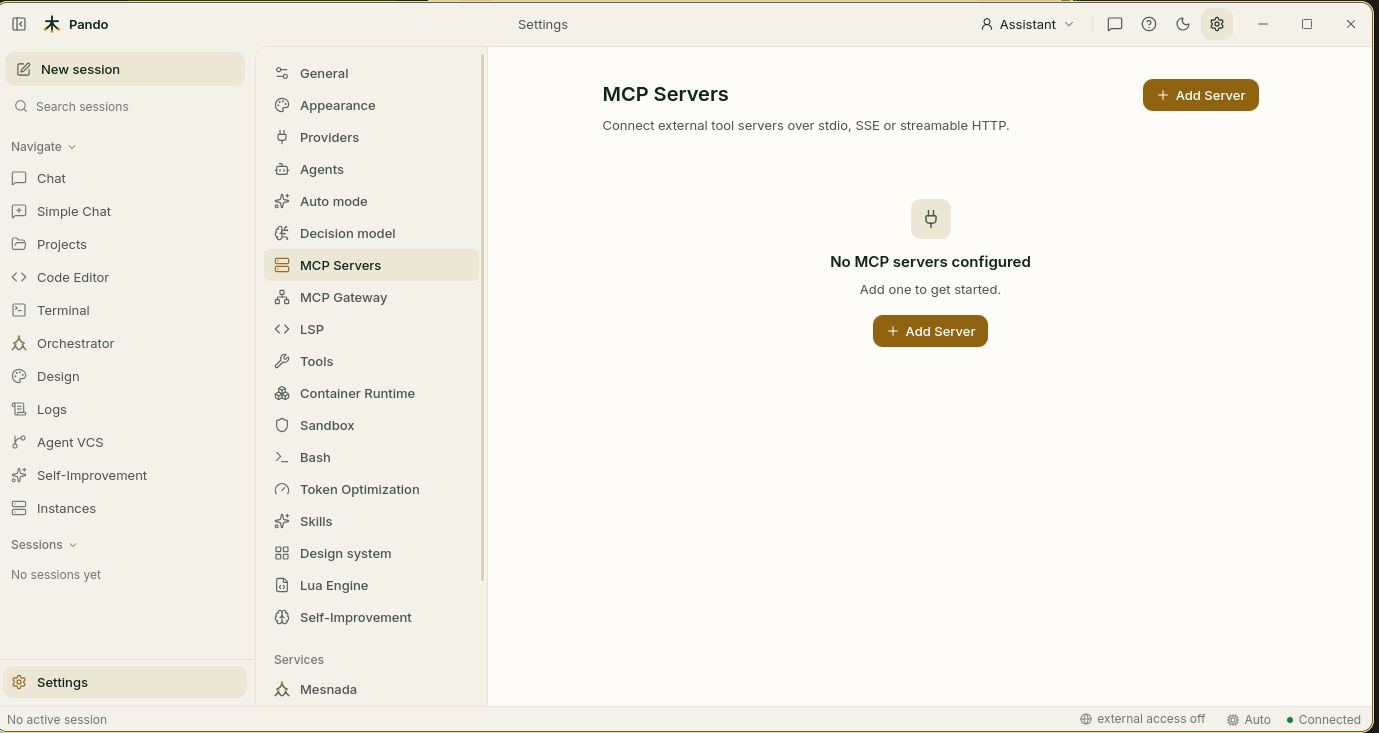Click the Container Runtime boxes icon
Image resolution: width=1379 pixels, height=733 pixels.
[x=282, y=393]
